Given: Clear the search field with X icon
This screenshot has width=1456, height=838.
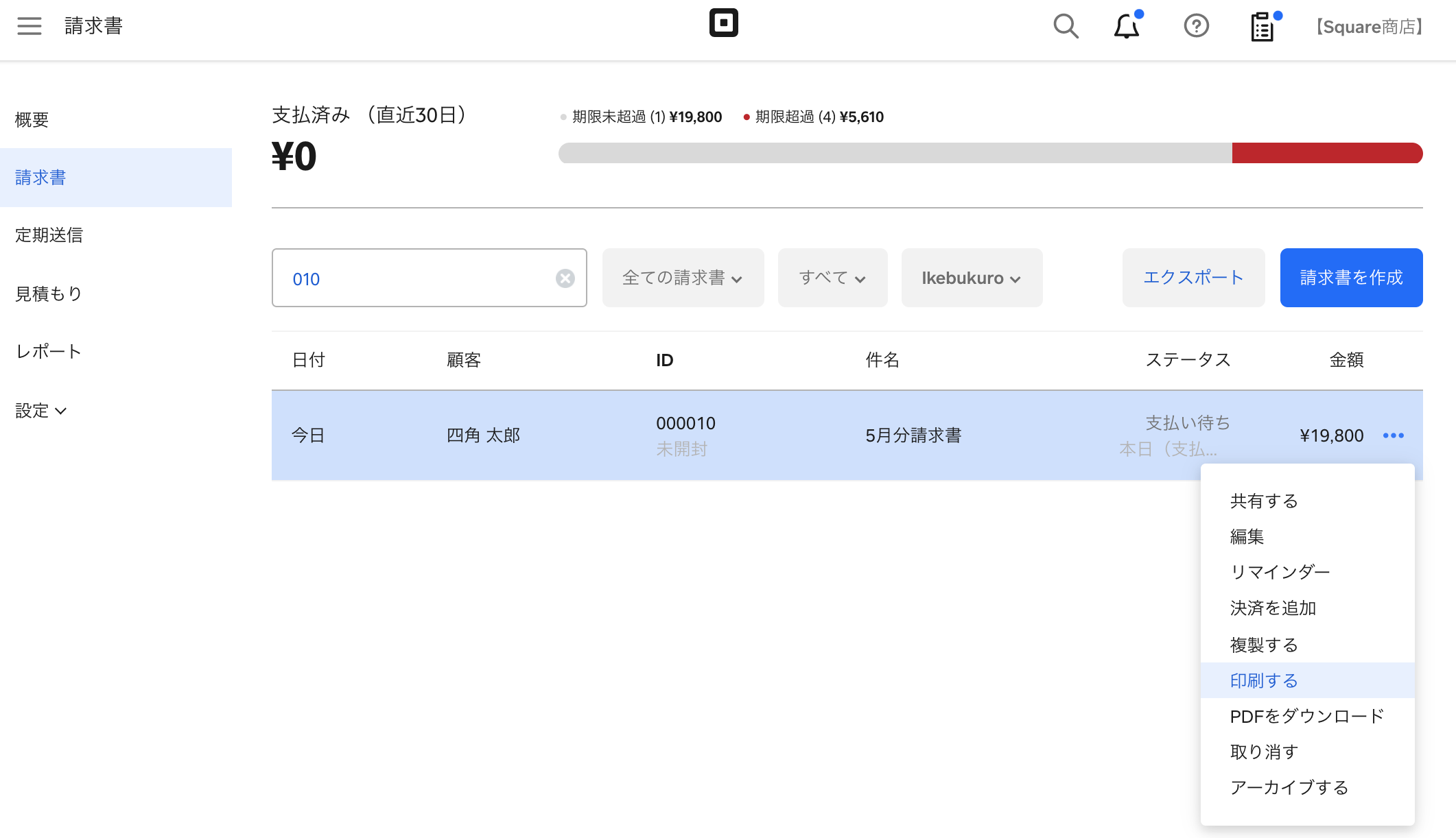Looking at the screenshot, I should 565,278.
